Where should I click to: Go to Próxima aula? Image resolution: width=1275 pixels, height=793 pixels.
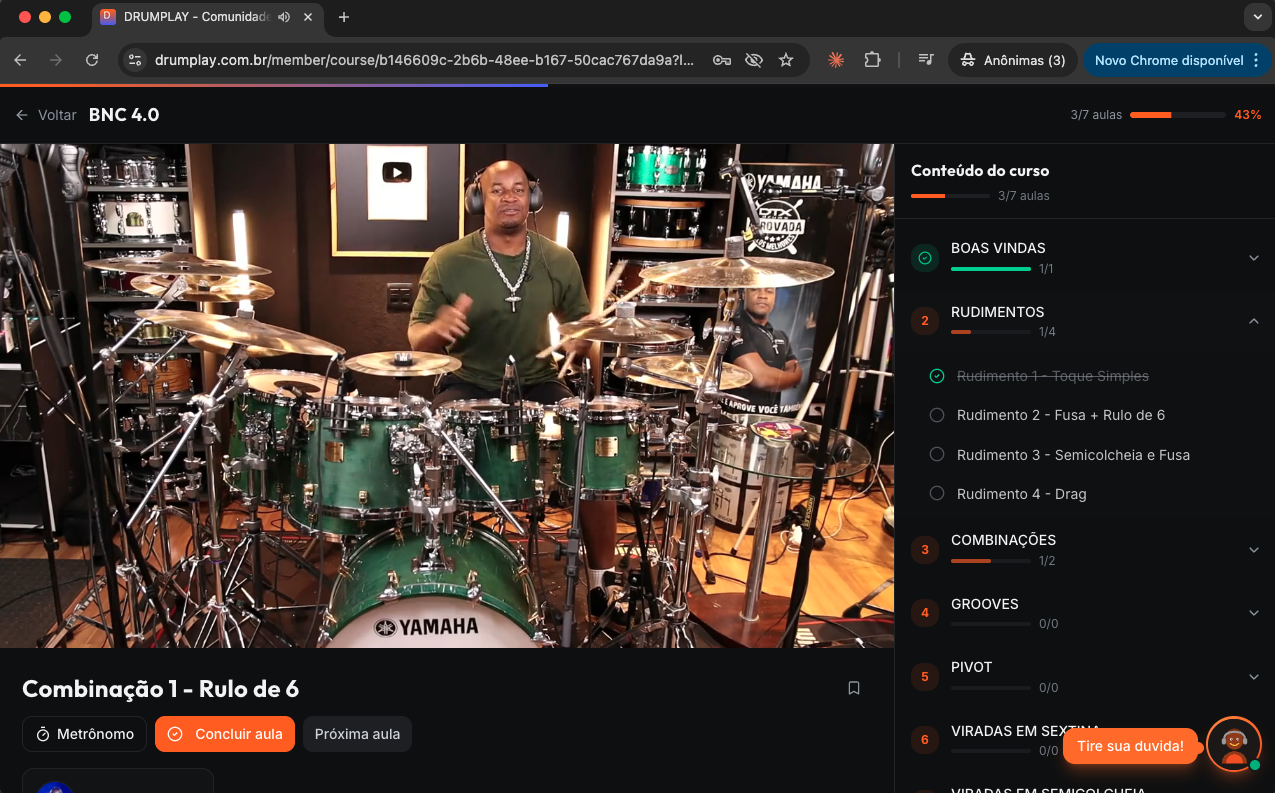click(357, 734)
